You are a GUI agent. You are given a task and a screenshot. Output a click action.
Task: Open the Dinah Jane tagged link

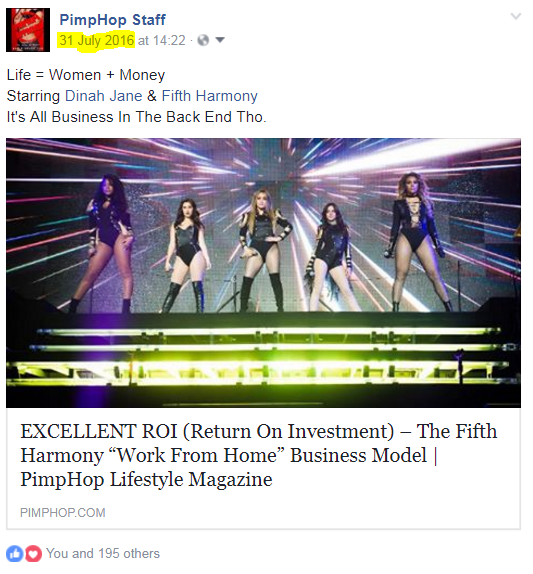coord(104,96)
